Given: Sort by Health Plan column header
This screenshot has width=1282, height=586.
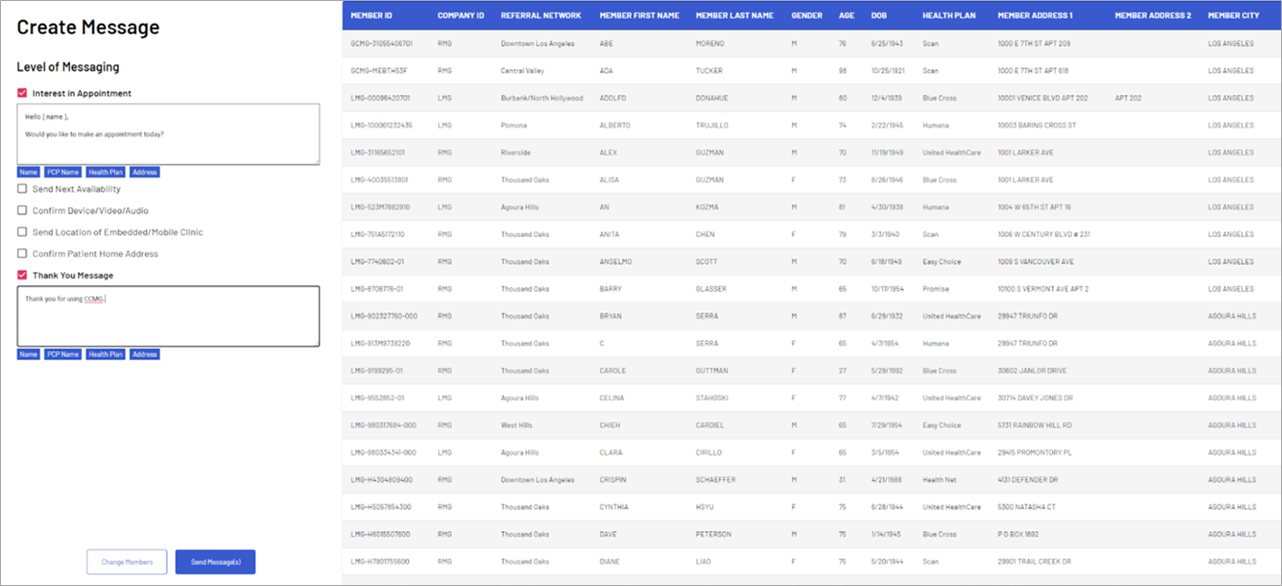Looking at the screenshot, I should [951, 16].
